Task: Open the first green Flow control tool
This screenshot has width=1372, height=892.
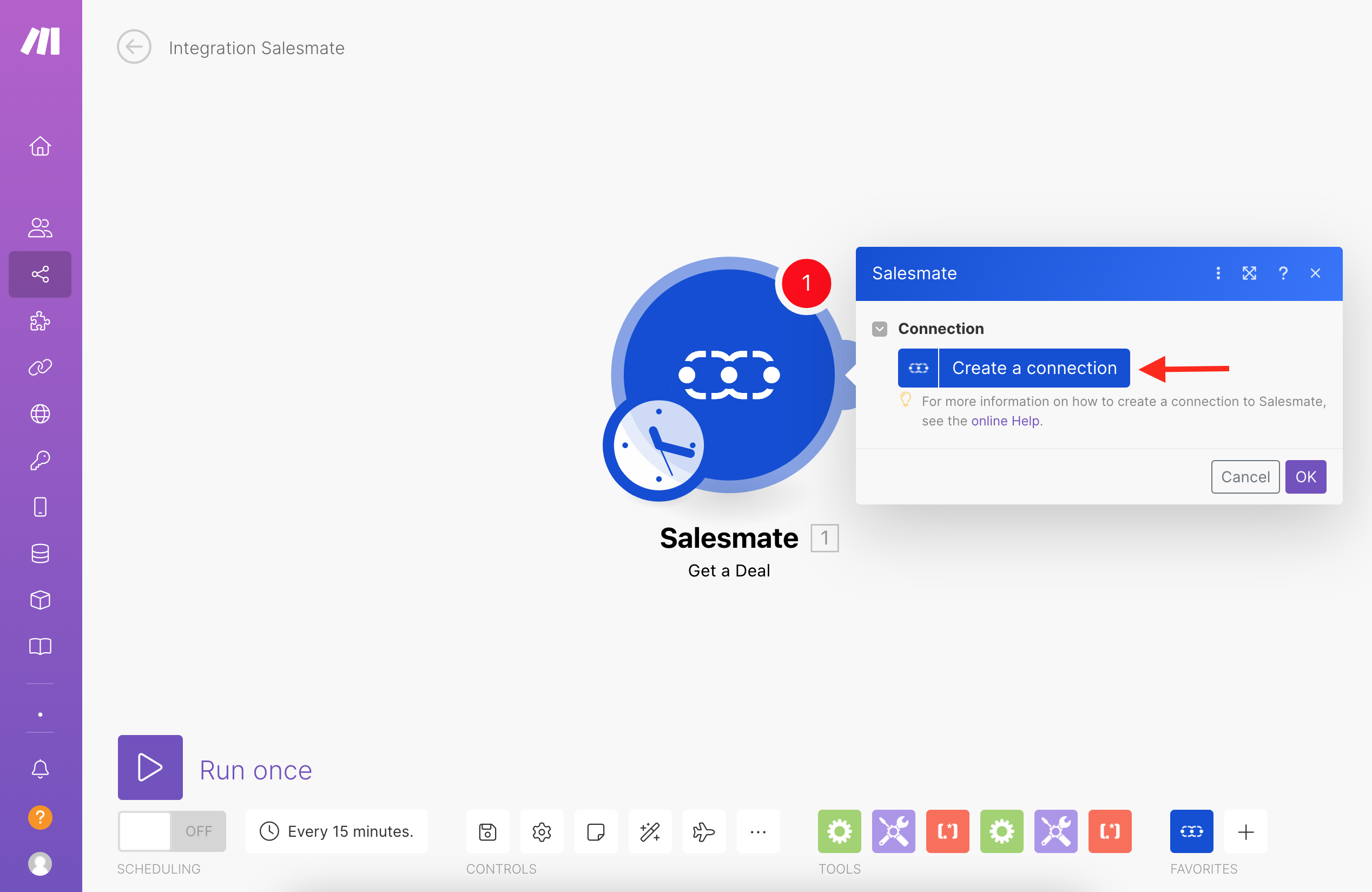Action: 839,831
